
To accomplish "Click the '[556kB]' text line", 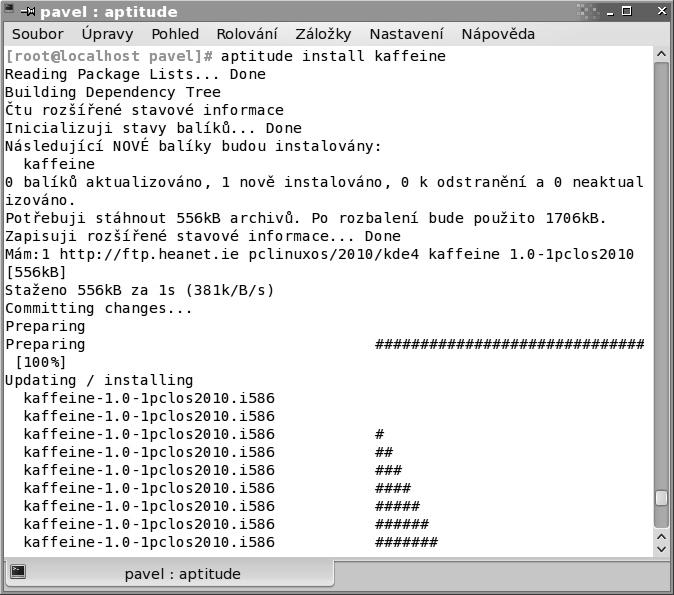I will tap(37, 273).
